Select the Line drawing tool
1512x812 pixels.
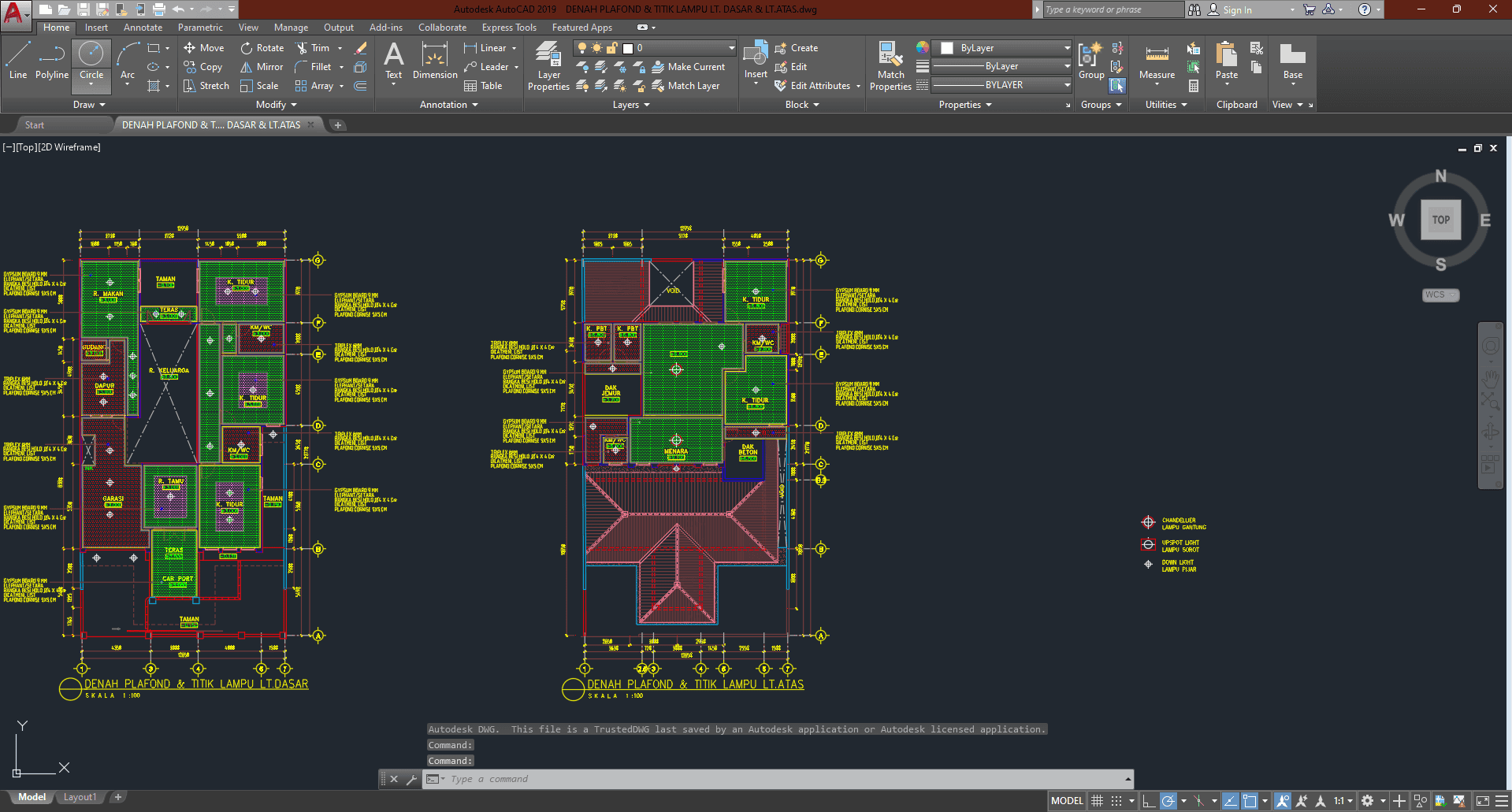coord(18,61)
